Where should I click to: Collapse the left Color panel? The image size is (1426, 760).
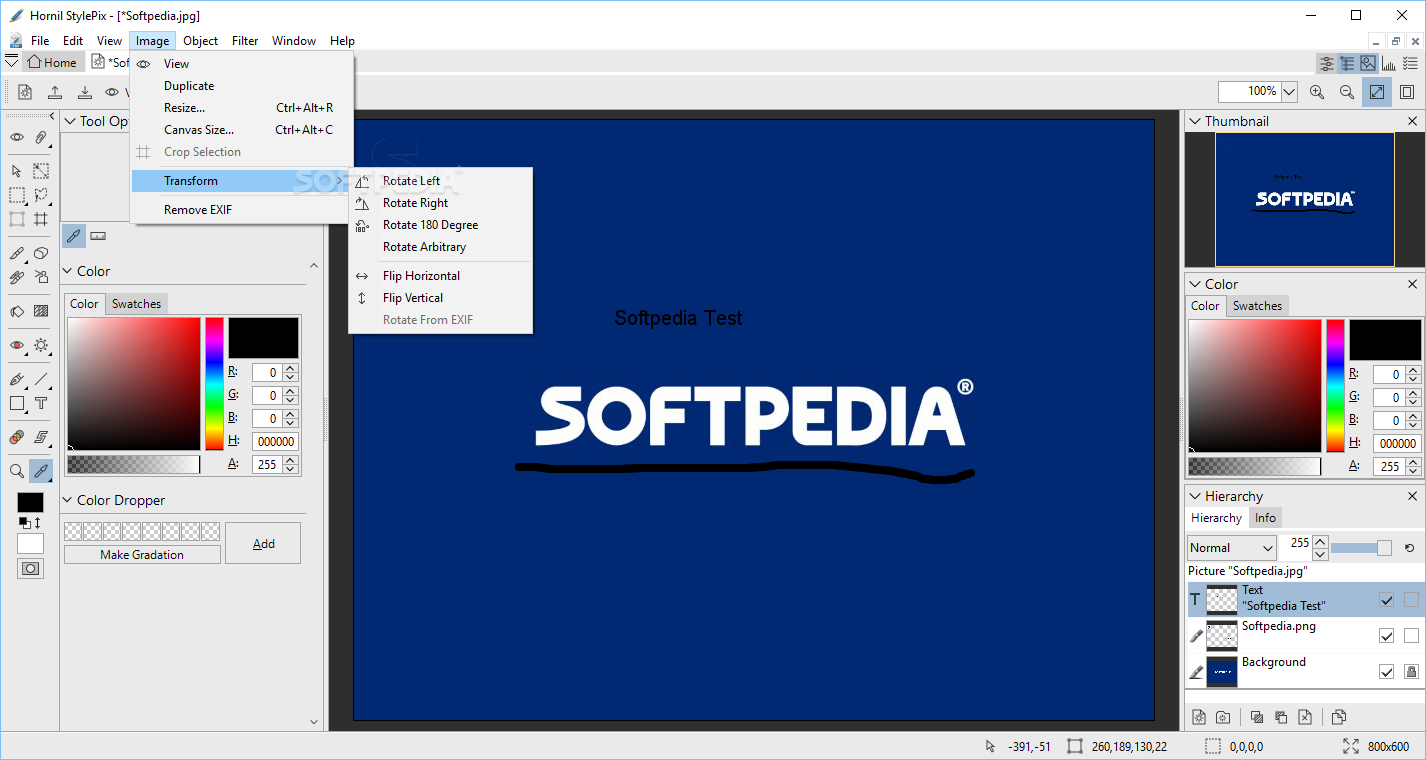click(68, 271)
